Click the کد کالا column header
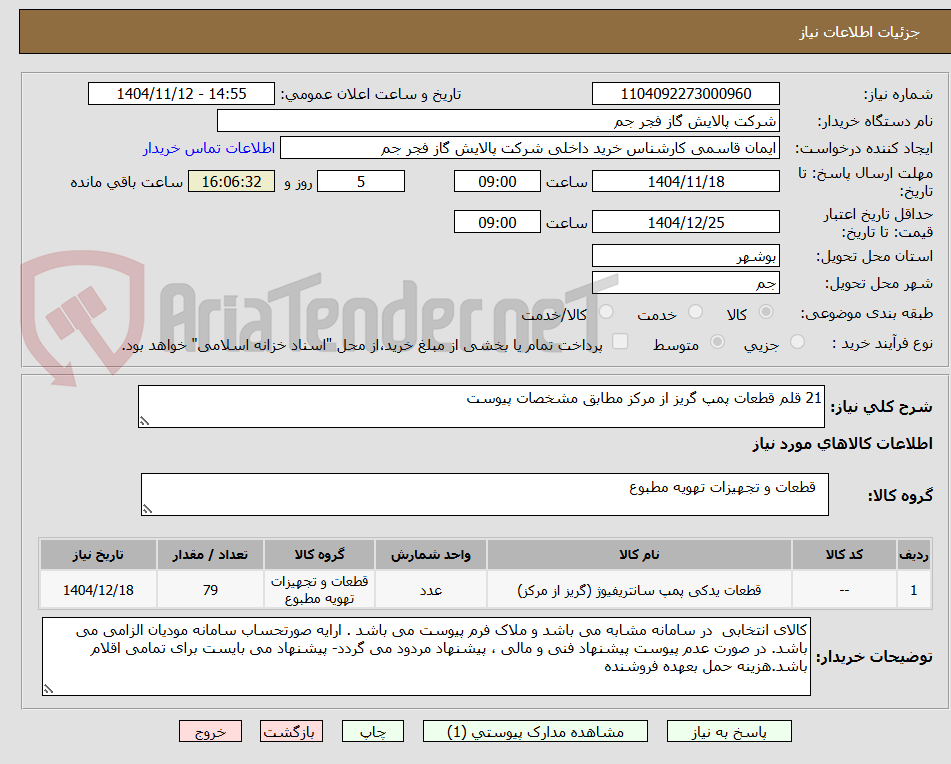 point(844,555)
